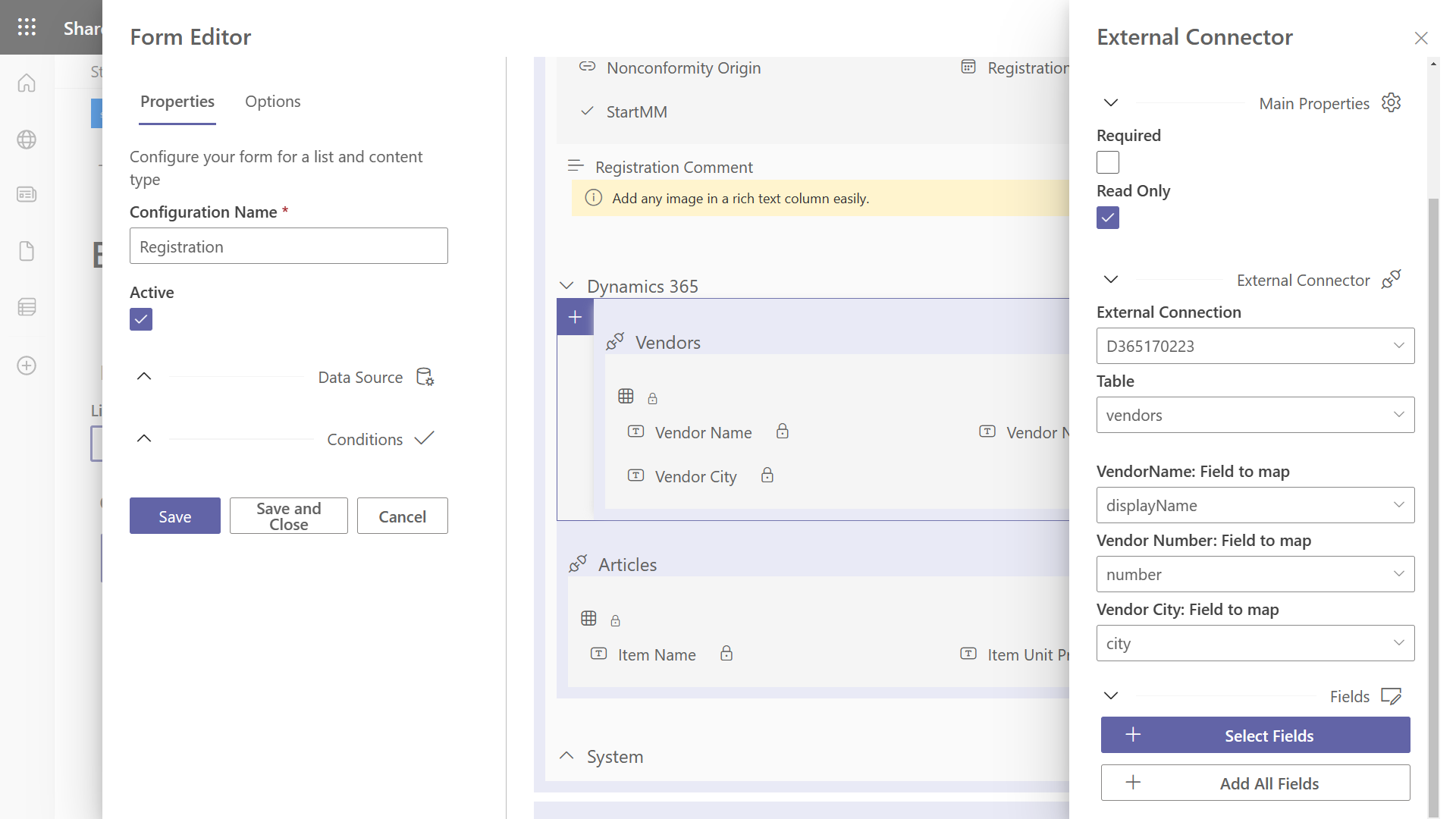
Task: Expand the System group
Action: pyautogui.click(x=566, y=756)
